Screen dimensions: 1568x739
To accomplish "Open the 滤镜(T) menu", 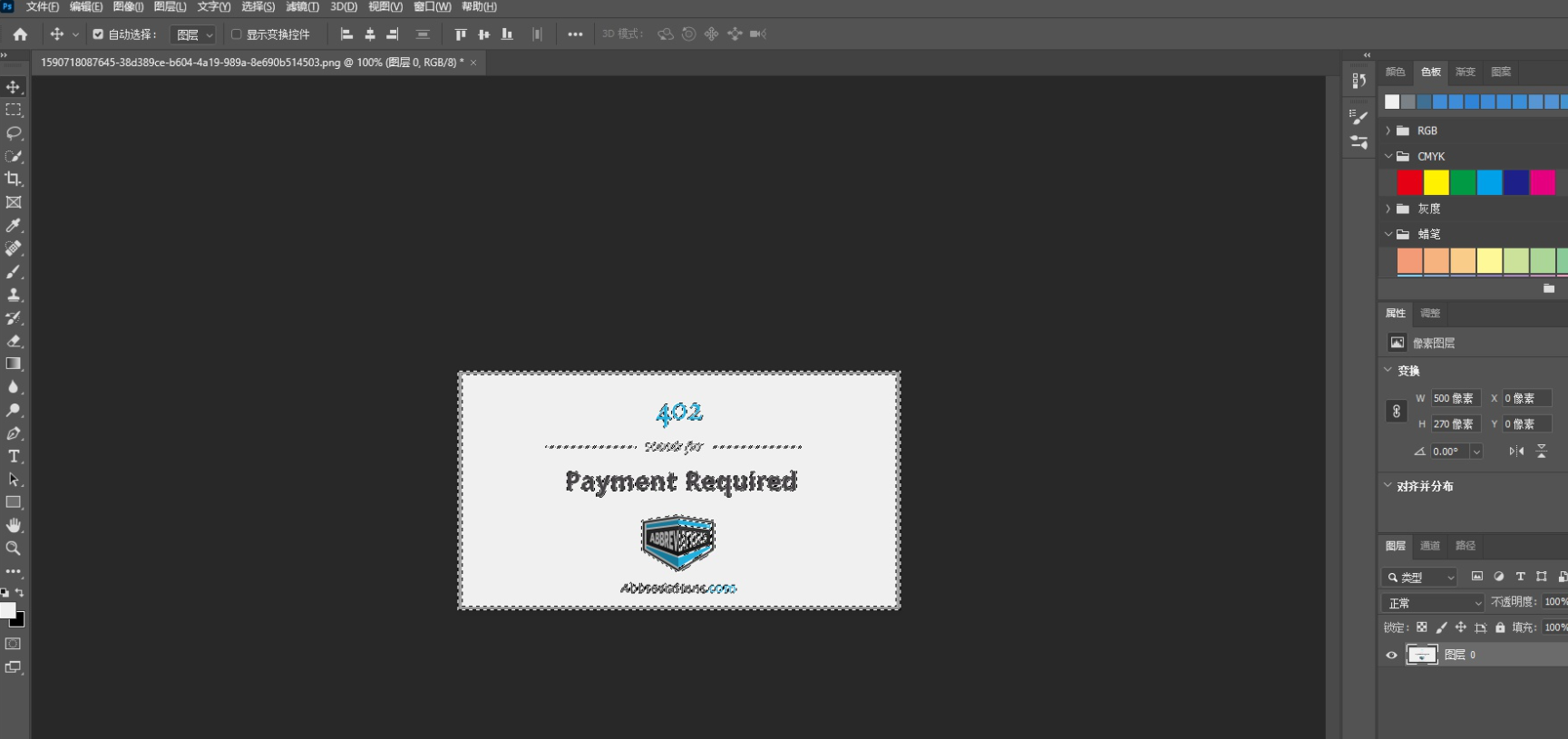I will tap(302, 7).
